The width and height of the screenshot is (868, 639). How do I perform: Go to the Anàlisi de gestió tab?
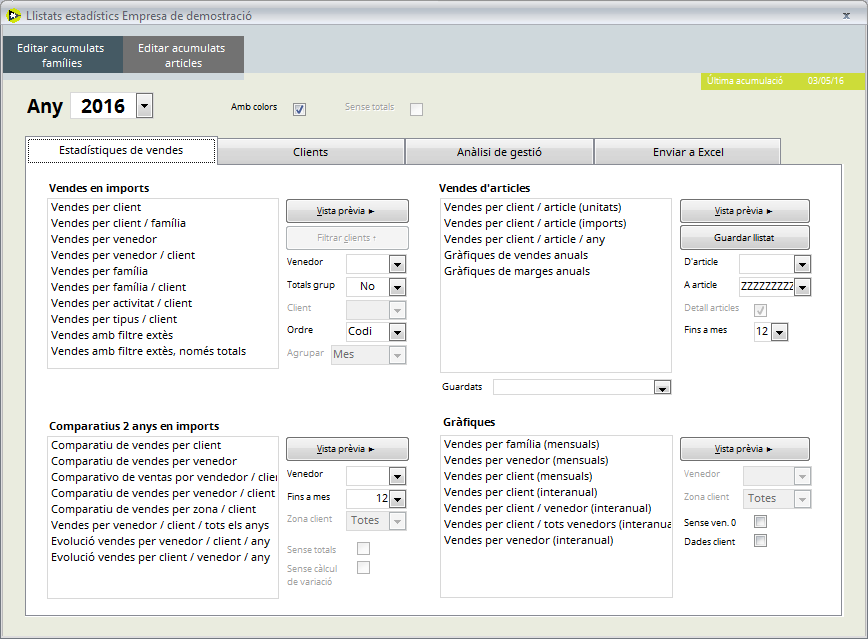(499, 152)
